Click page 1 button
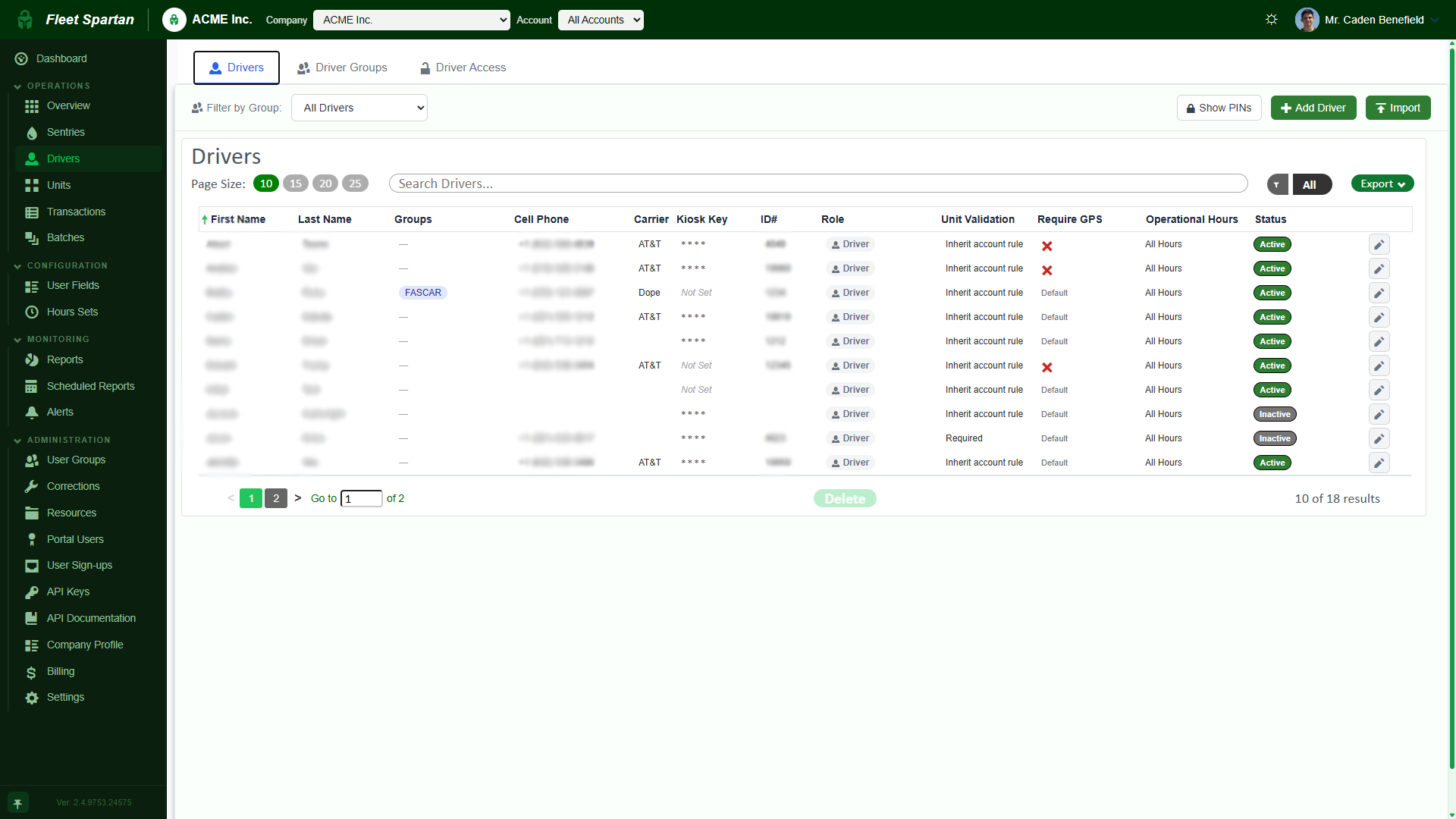 click(x=251, y=498)
